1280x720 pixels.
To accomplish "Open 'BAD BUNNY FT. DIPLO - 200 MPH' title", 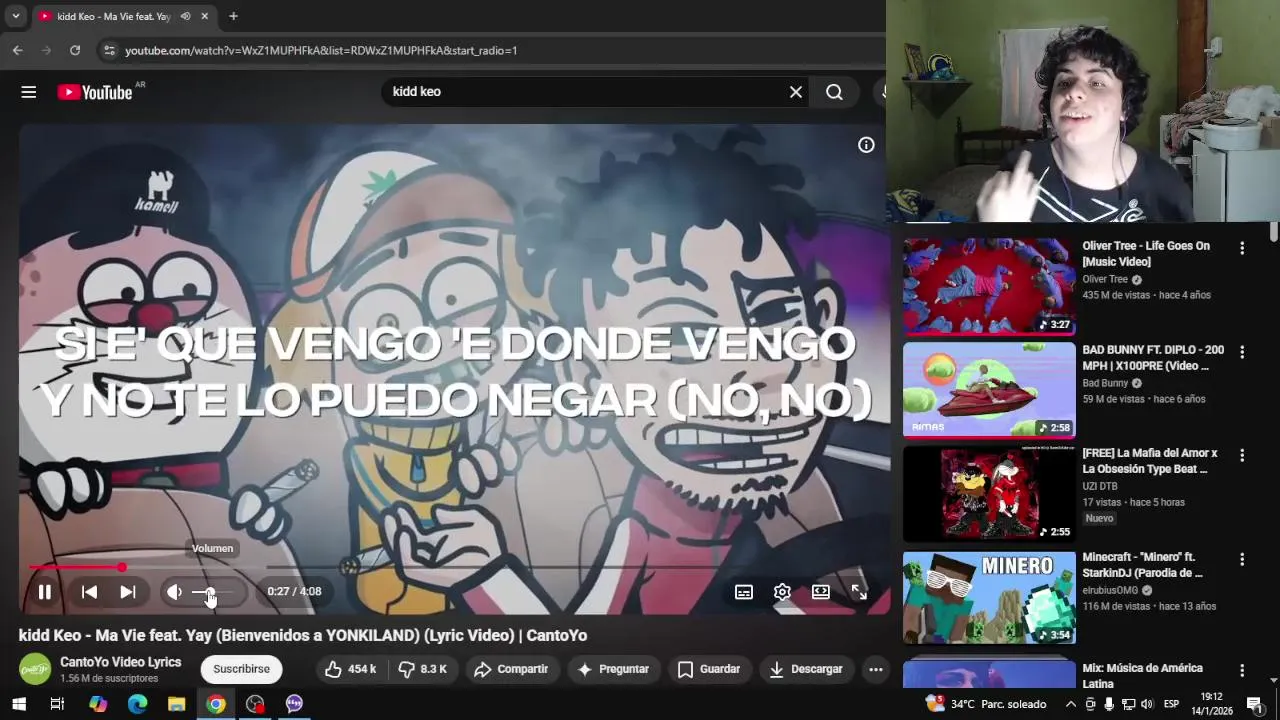I will point(1153,358).
